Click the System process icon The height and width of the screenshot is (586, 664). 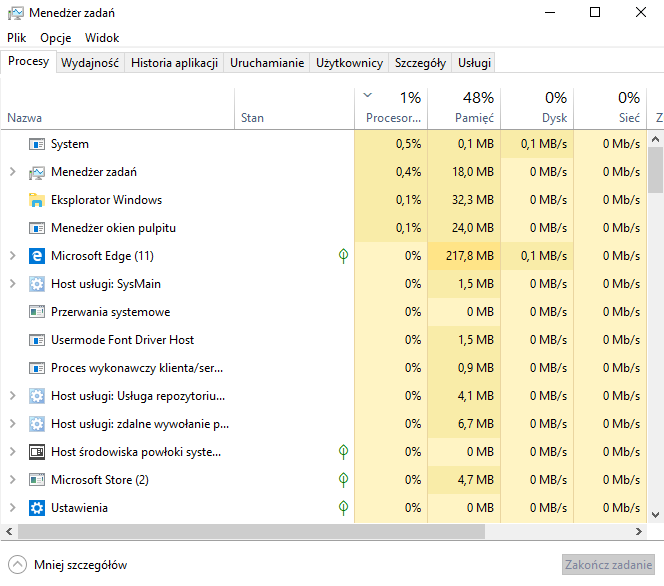pyautogui.click(x=37, y=144)
